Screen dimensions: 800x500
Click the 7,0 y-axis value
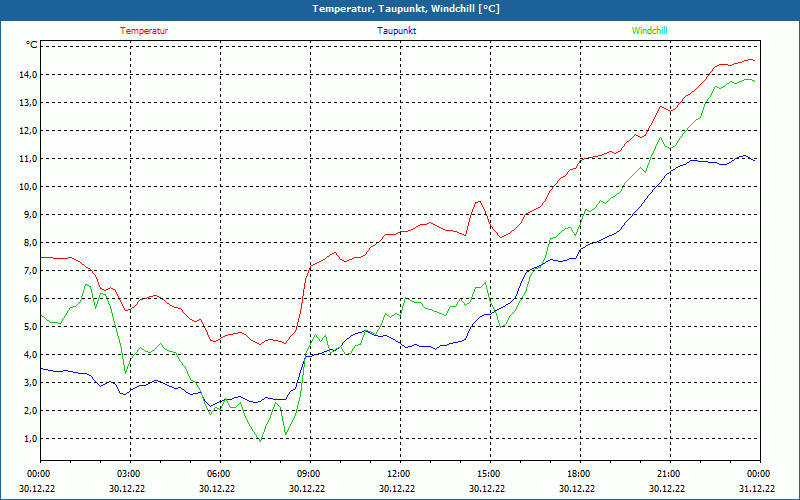[31, 270]
